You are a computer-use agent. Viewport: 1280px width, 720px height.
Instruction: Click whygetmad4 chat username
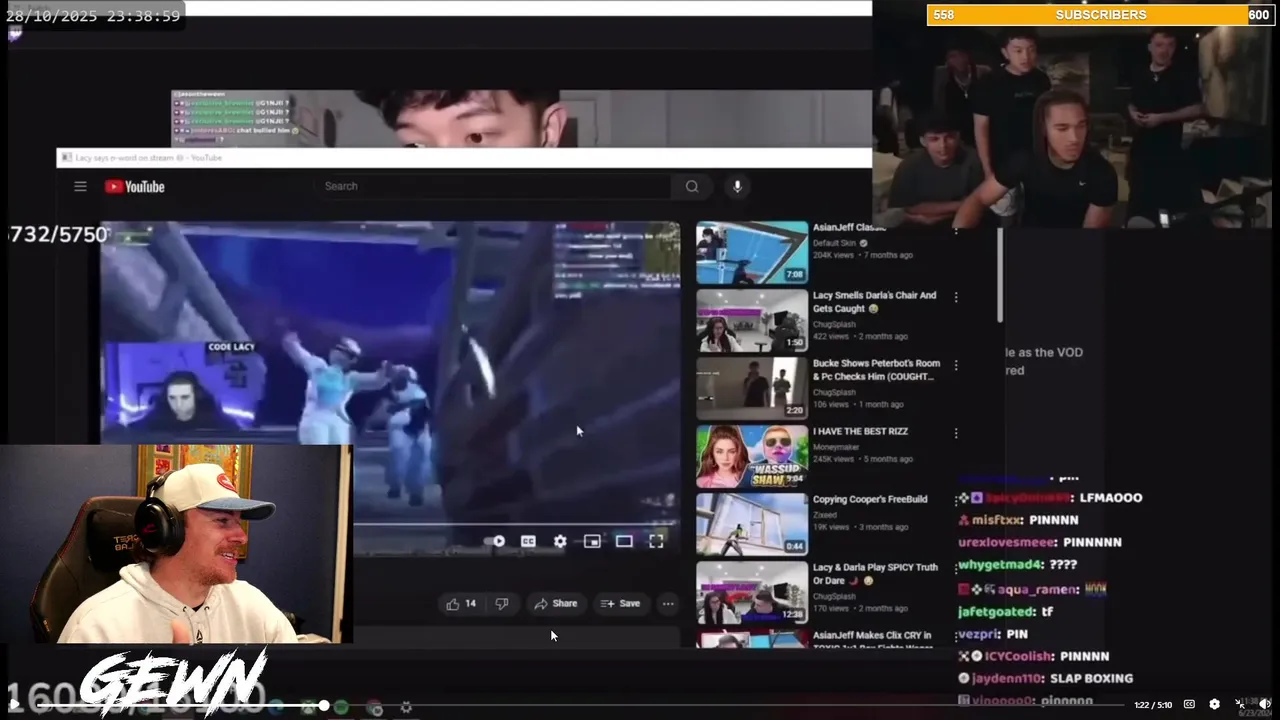(x=1001, y=565)
